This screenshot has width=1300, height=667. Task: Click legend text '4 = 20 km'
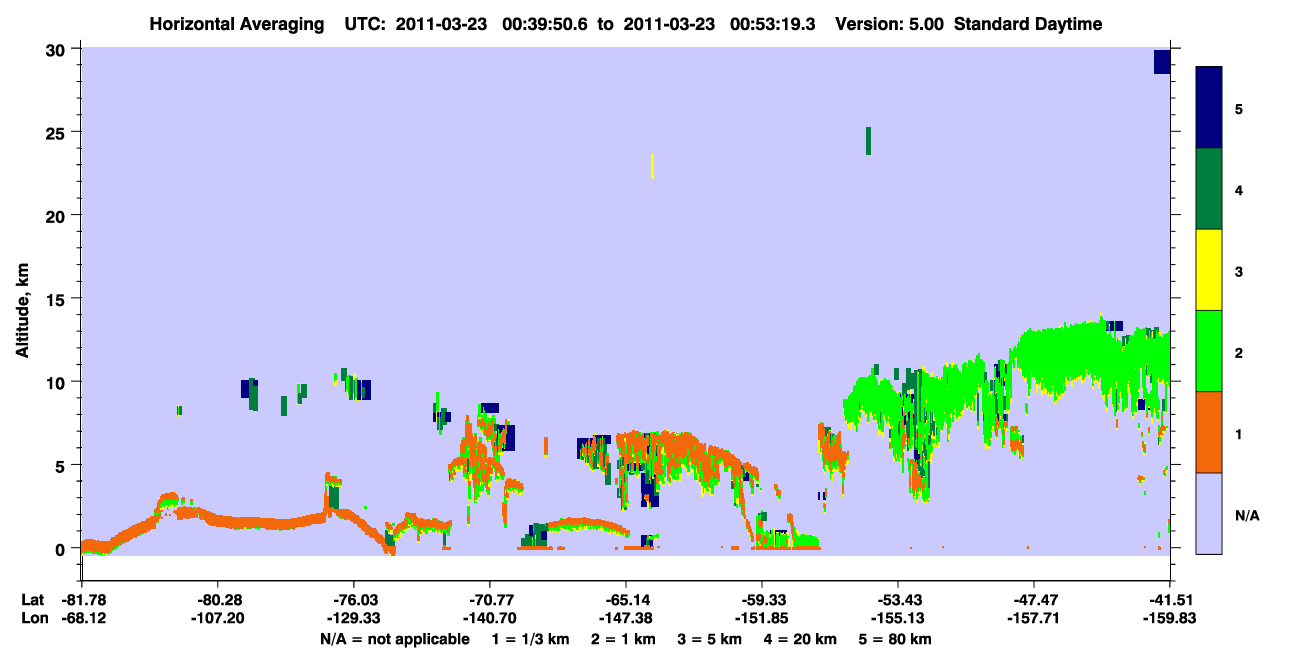pyautogui.click(x=800, y=639)
